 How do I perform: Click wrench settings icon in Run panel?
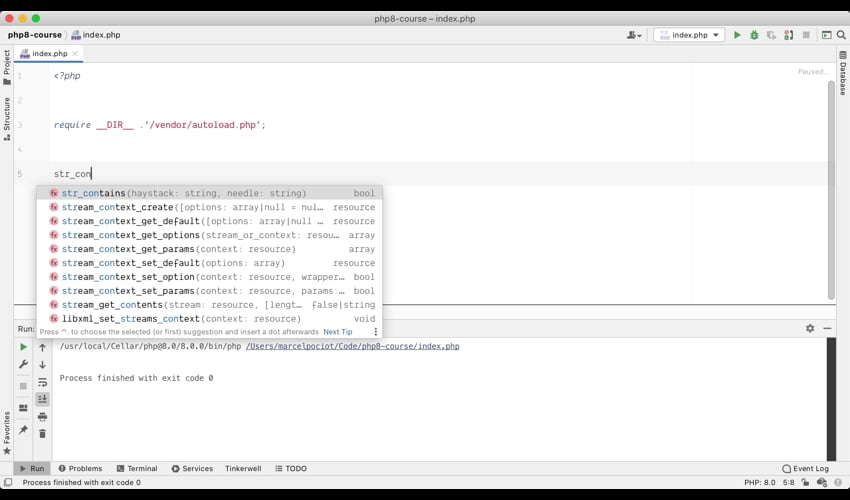[x=23, y=364]
